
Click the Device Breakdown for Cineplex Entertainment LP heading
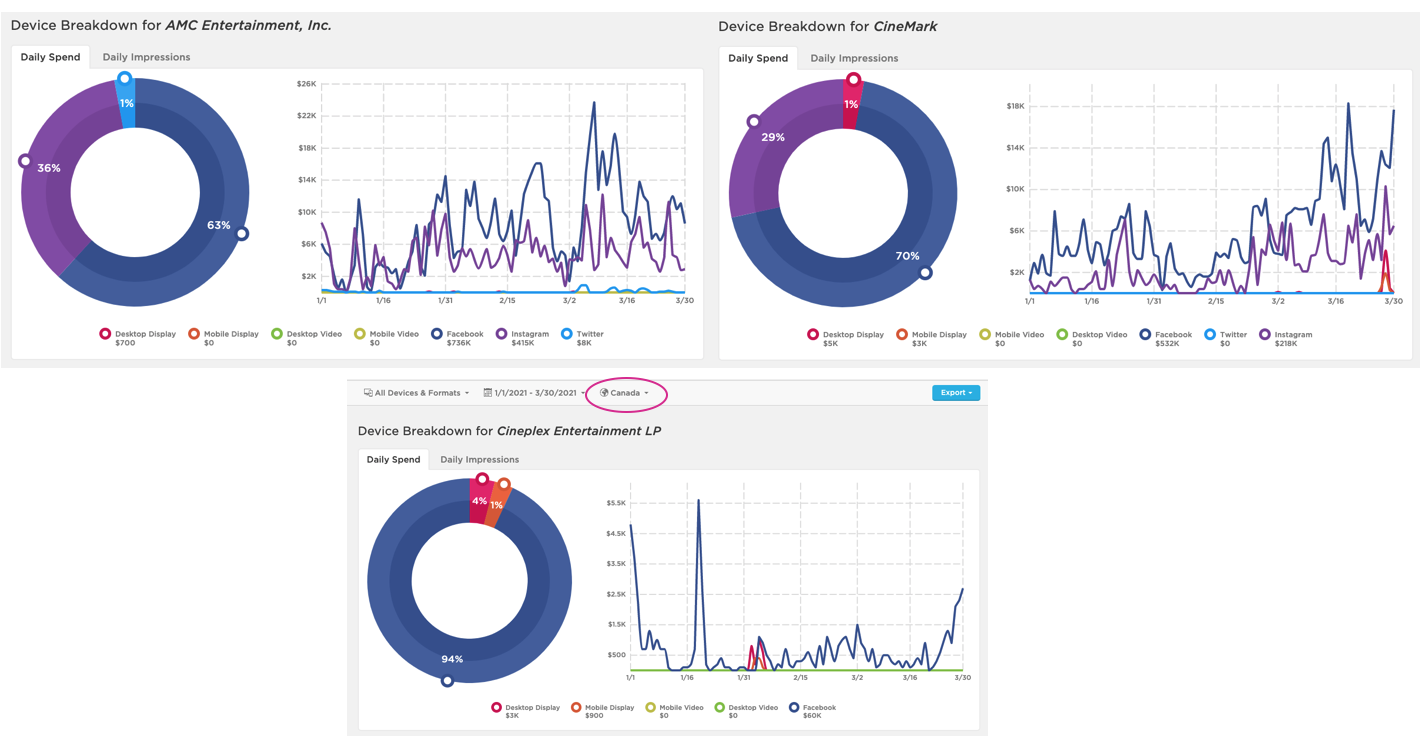(x=510, y=431)
